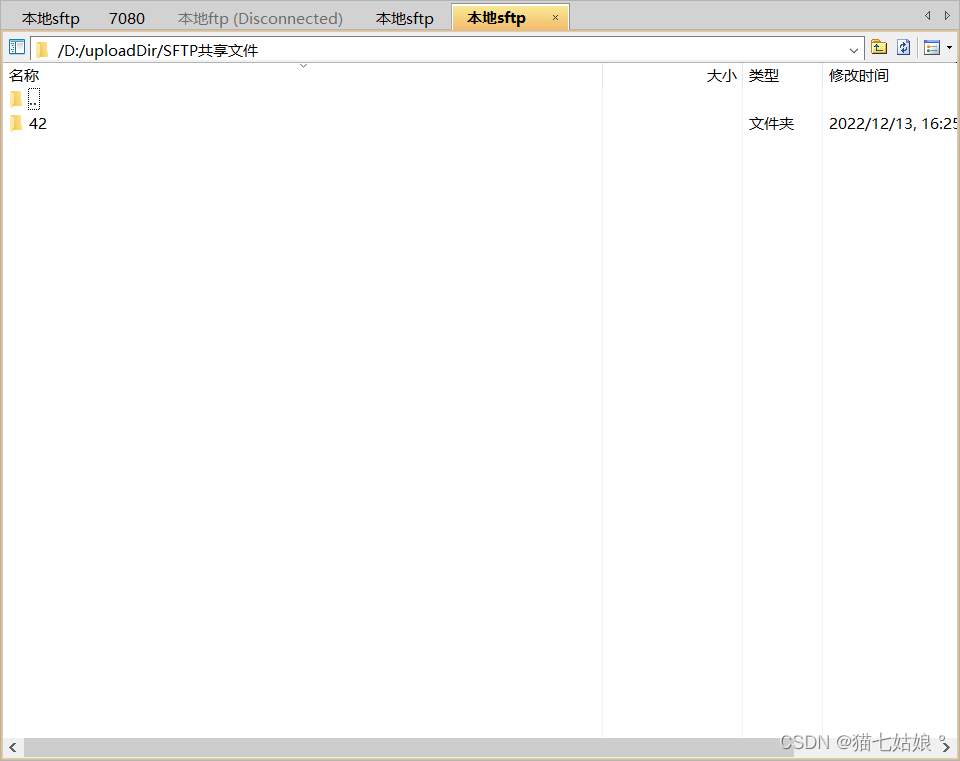This screenshot has width=960, height=761.
Task: Select the parent directory '..' entry
Action: (x=34, y=99)
